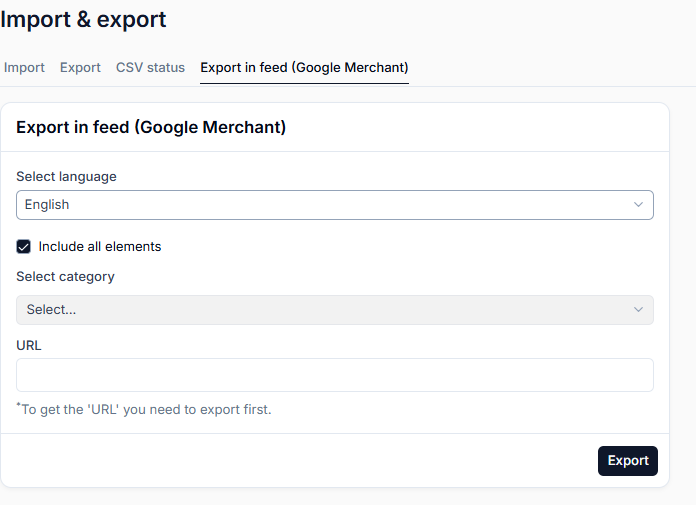Click the 'Select language' field label
Image resolution: width=696 pixels, height=505 pixels.
(x=67, y=177)
